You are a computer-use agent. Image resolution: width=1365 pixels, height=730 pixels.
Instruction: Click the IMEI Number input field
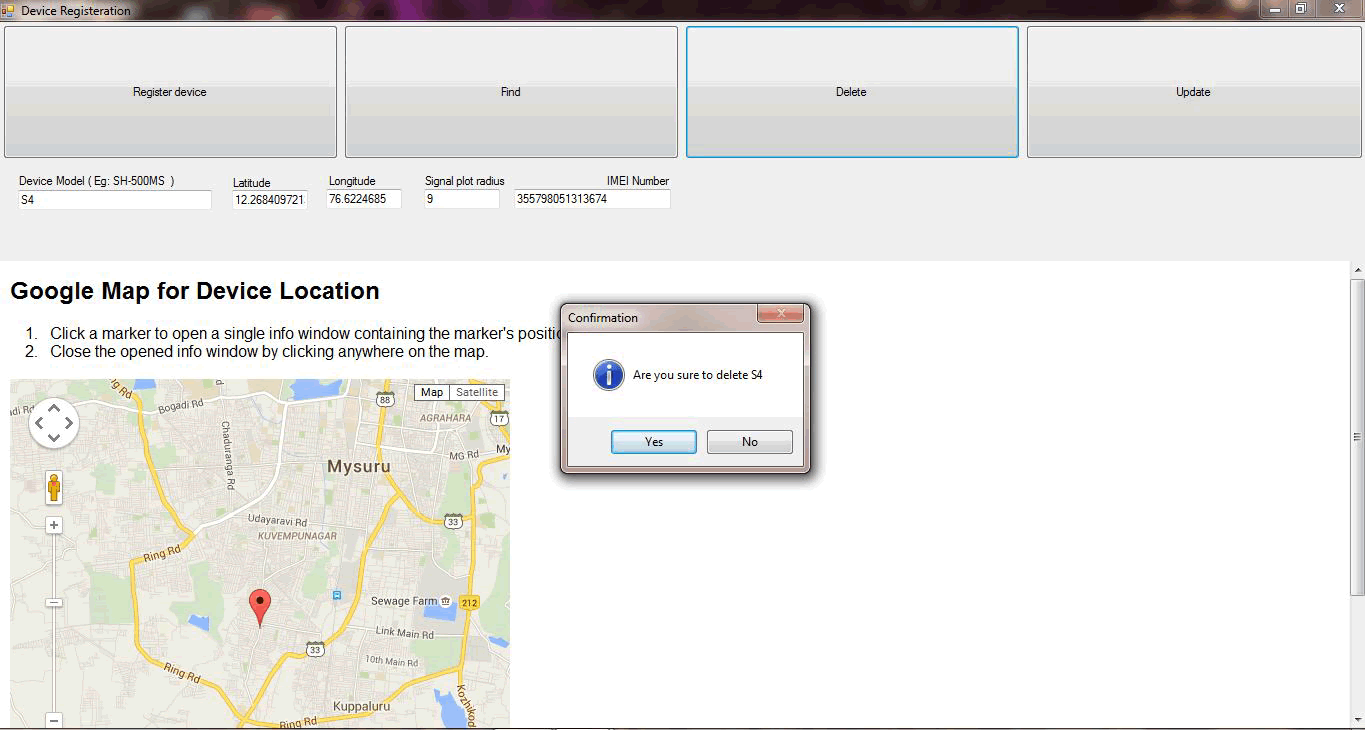pyautogui.click(x=592, y=199)
